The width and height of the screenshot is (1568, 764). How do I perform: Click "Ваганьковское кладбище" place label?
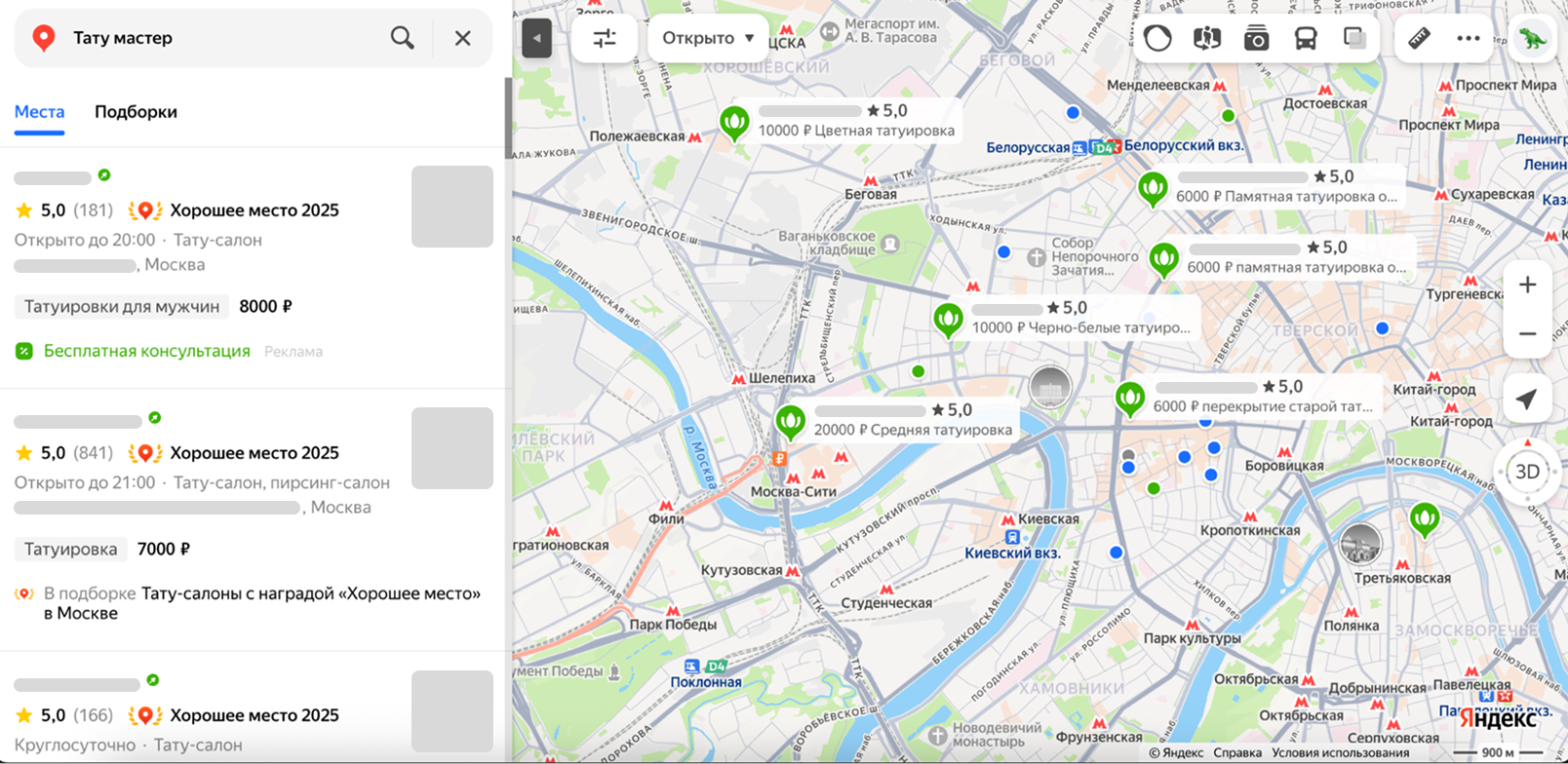[x=827, y=243]
